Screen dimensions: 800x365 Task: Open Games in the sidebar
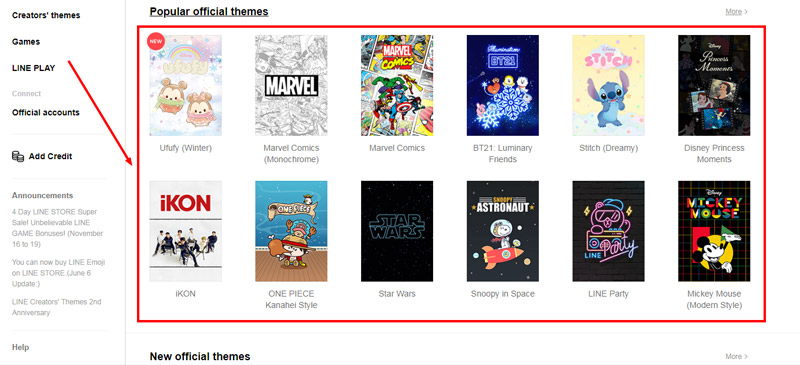[x=26, y=42]
